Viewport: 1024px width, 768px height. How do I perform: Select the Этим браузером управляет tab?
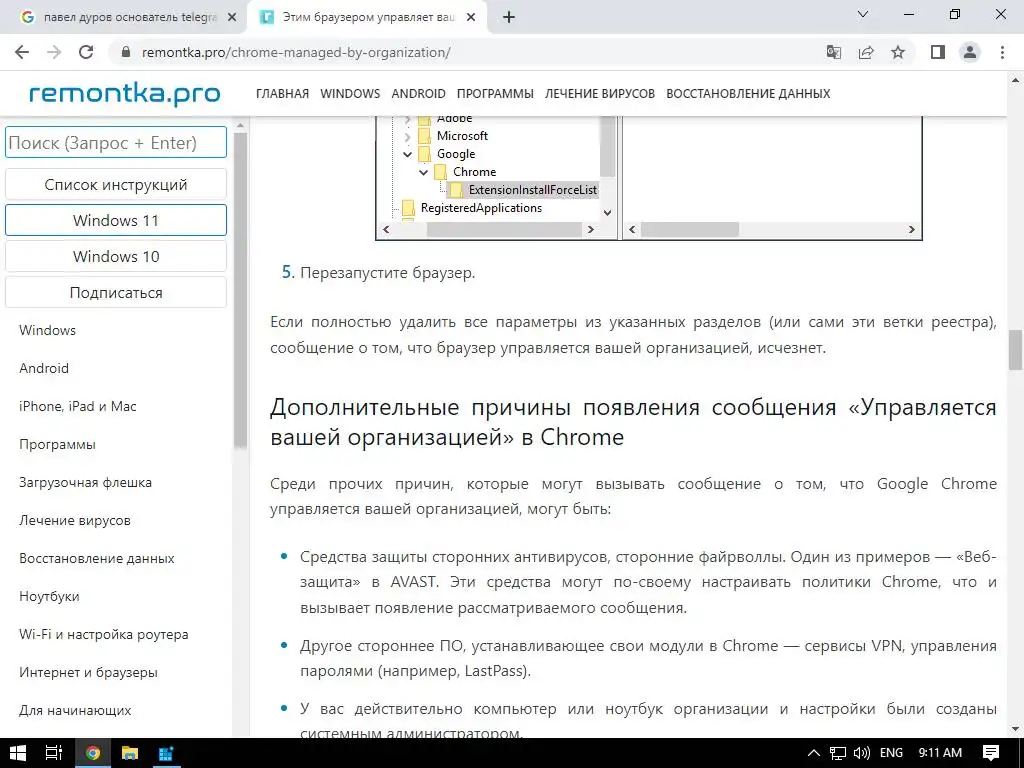(x=366, y=18)
